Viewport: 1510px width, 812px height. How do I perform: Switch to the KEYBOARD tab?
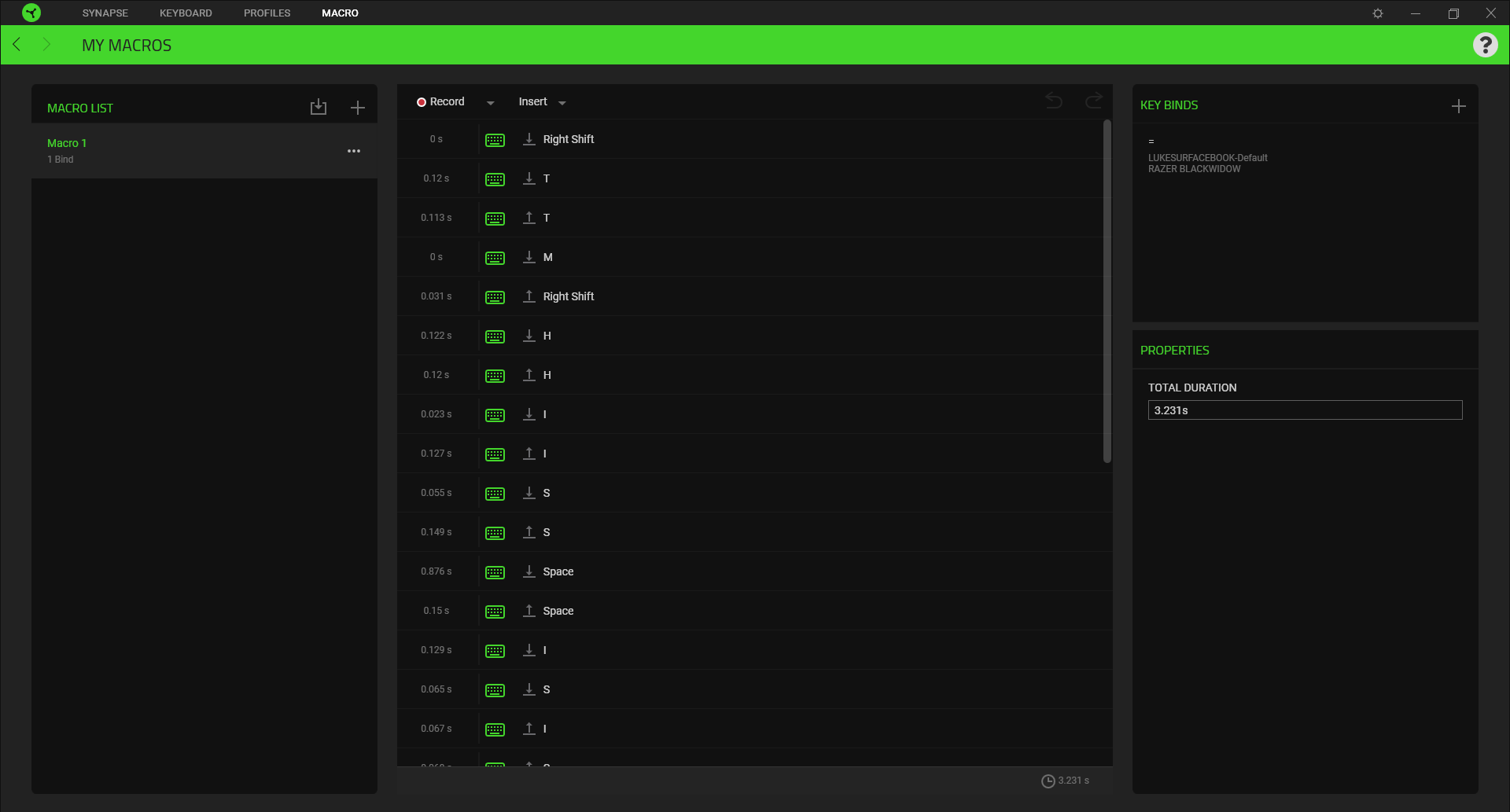click(186, 13)
